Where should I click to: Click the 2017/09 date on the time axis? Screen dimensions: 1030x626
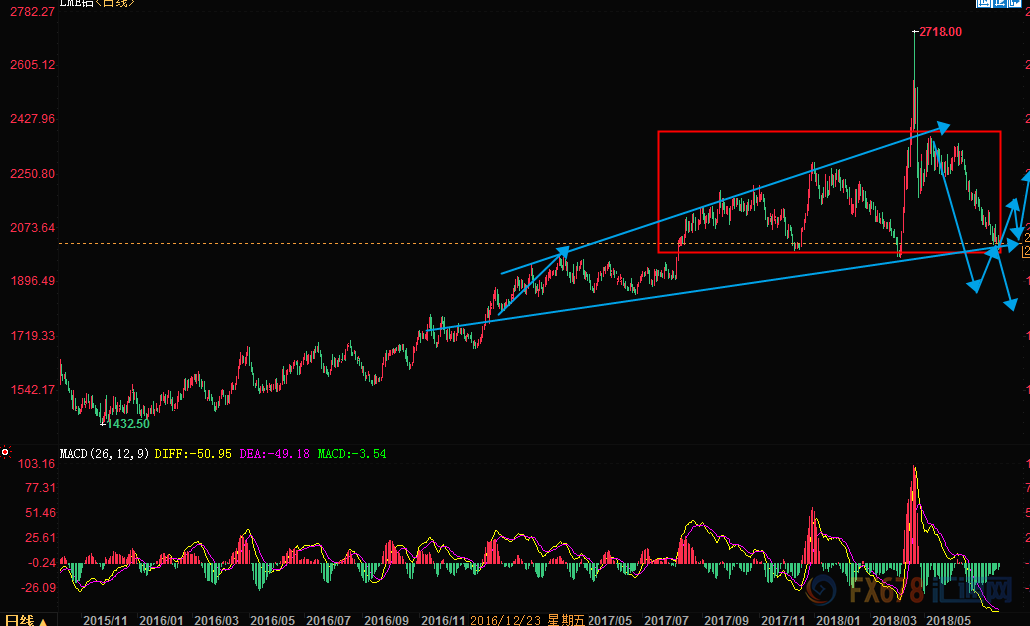[x=727, y=620]
